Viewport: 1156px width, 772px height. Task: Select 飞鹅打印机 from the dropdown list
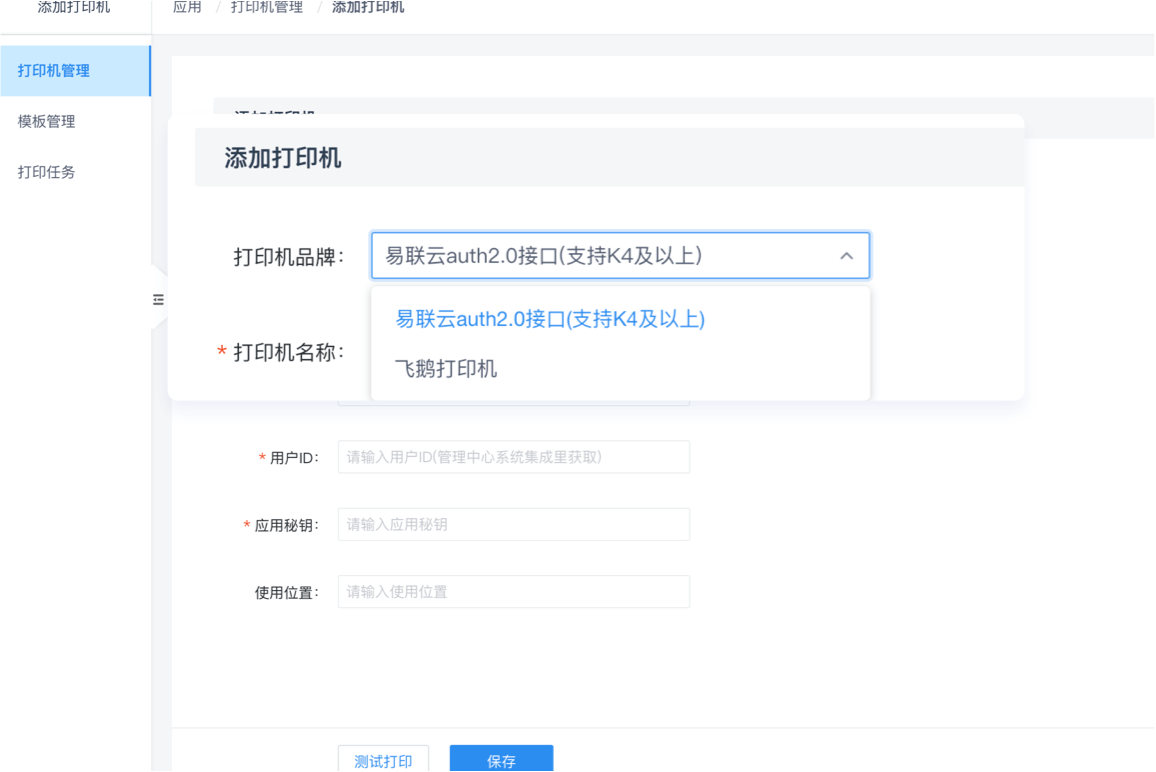(446, 369)
